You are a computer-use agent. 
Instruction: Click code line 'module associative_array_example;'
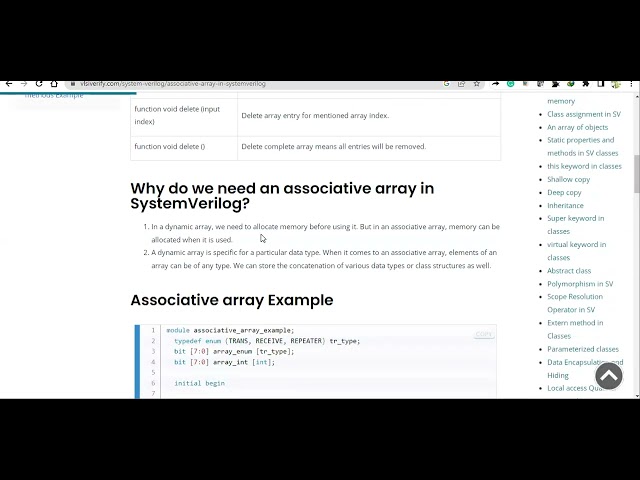[230, 330]
